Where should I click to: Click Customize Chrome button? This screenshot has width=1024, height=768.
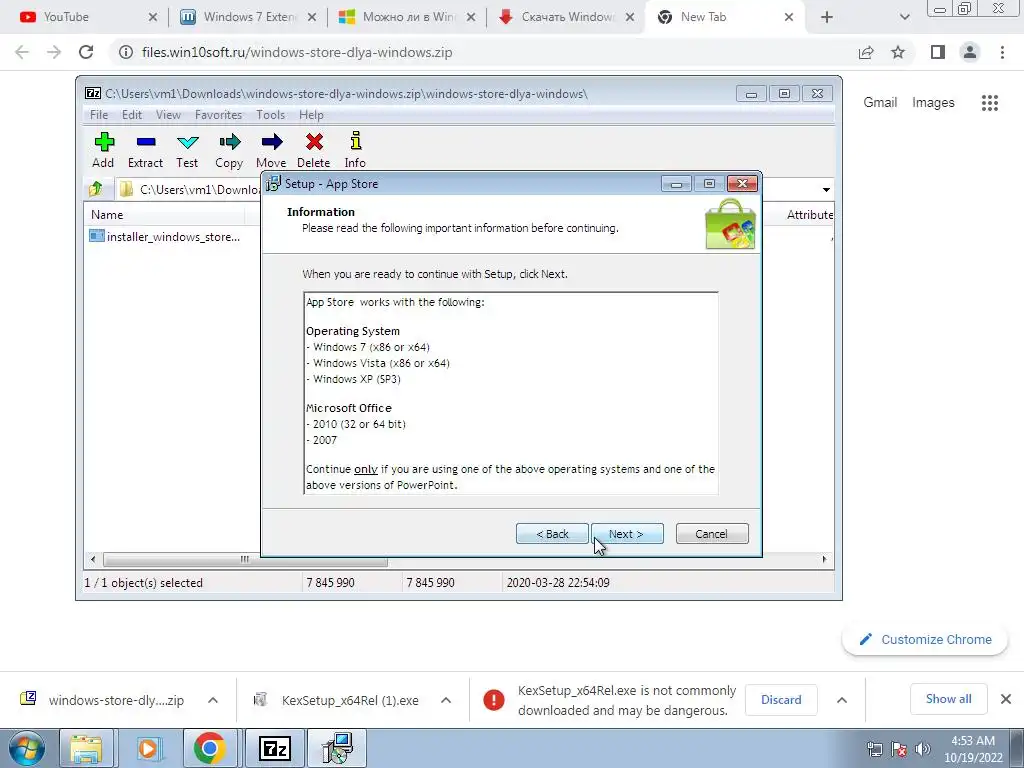click(925, 639)
